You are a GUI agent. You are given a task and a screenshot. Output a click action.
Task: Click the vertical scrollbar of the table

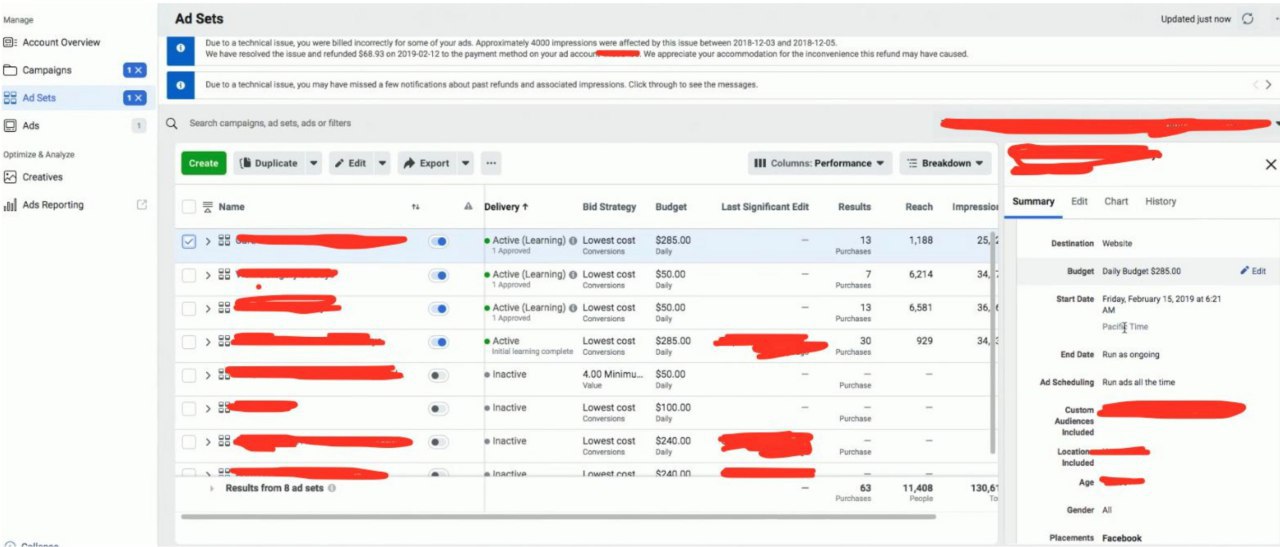(x=992, y=345)
